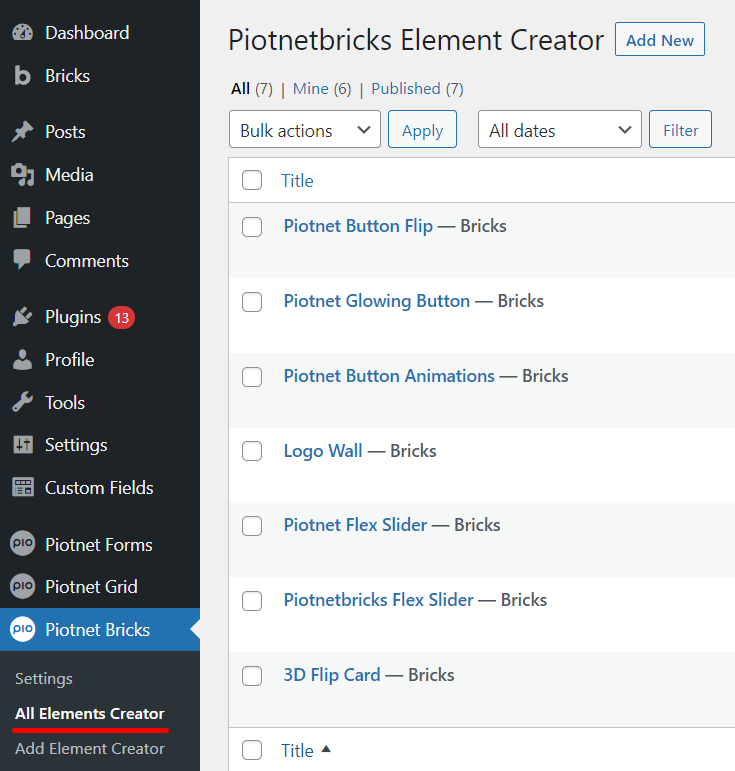Select the Piotnet Flex Slider checkbox
This screenshot has width=735, height=771.
pyautogui.click(x=252, y=526)
